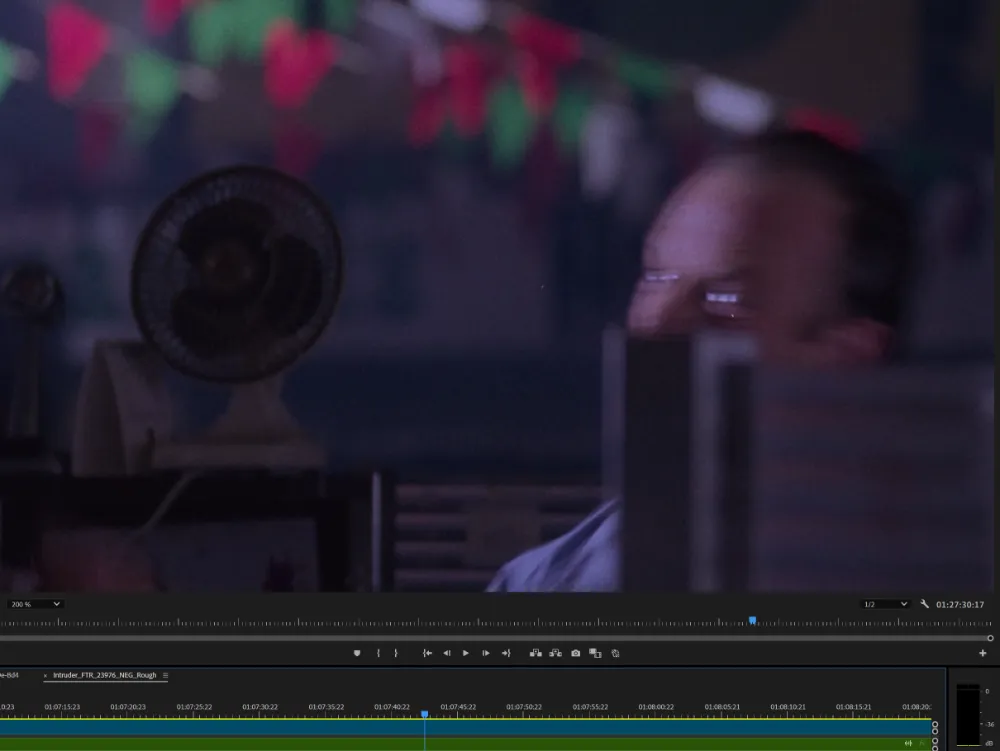Open the 1/2 playback resolution dropdown
The height and width of the screenshot is (751, 1000).
[x=886, y=604]
